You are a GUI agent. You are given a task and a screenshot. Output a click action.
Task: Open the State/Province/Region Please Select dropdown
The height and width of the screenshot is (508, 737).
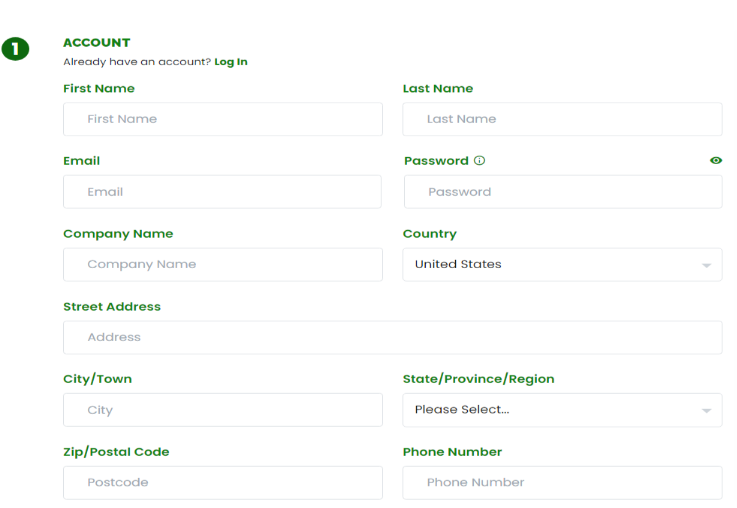[562, 410]
